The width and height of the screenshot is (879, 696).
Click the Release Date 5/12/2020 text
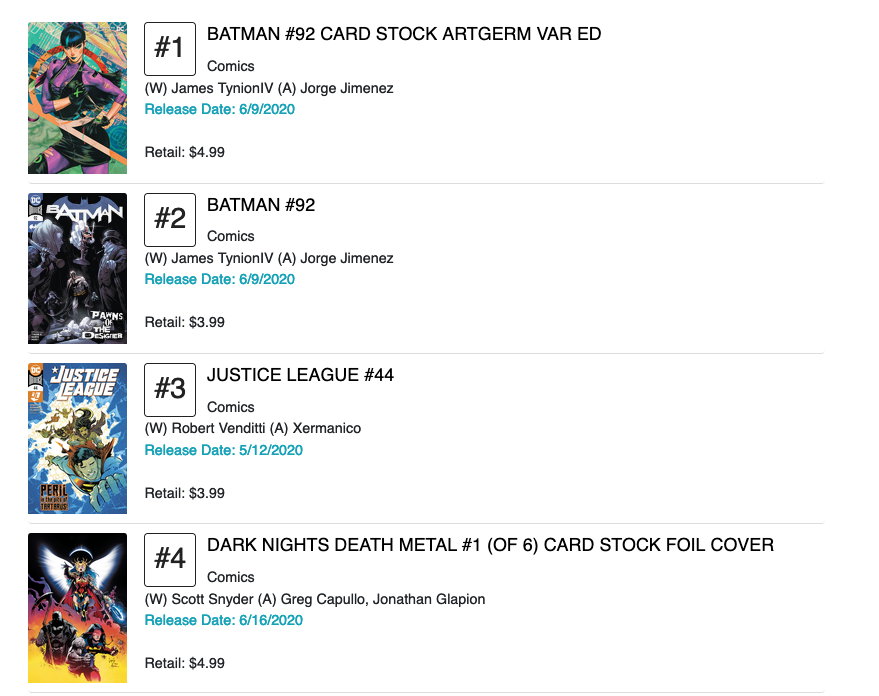point(224,450)
